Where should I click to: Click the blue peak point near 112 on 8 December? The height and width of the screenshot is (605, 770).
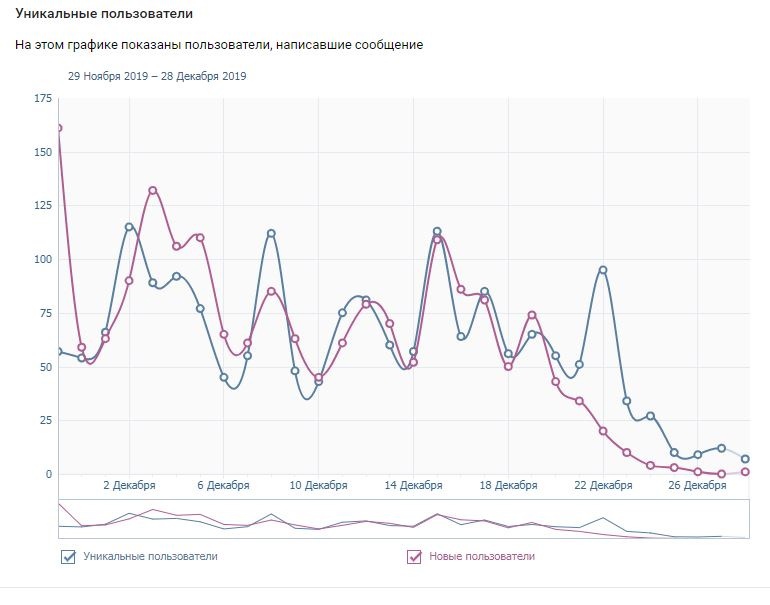click(x=271, y=233)
